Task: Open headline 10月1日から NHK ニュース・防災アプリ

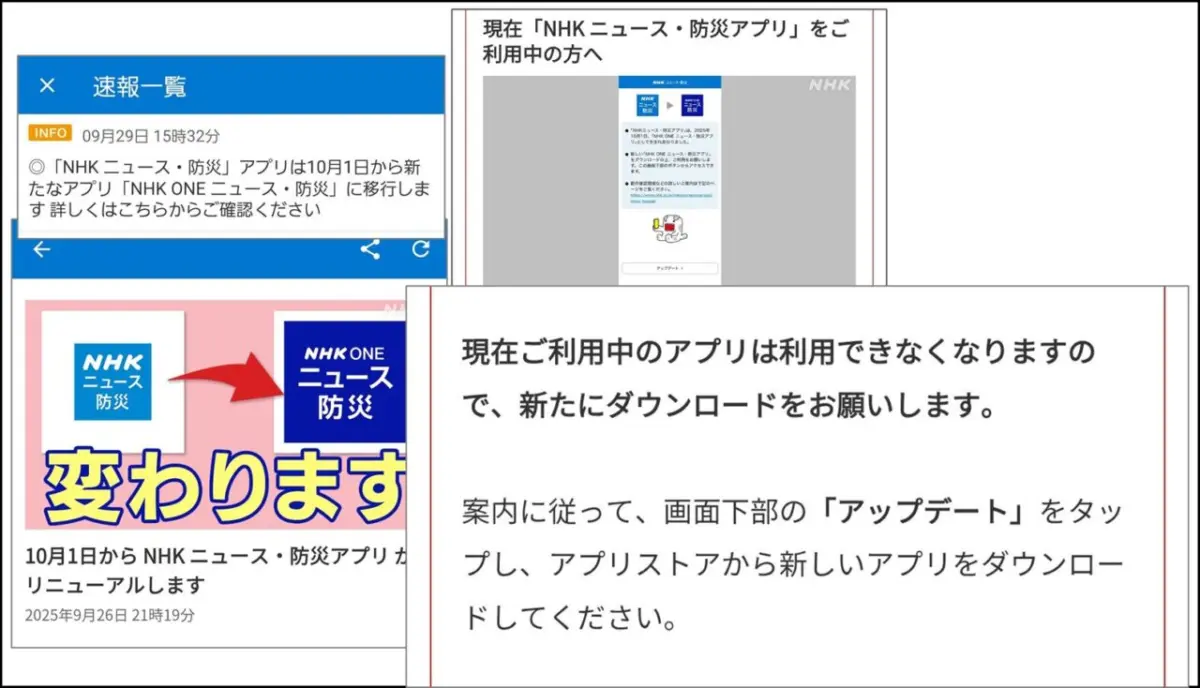Action: [217, 570]
